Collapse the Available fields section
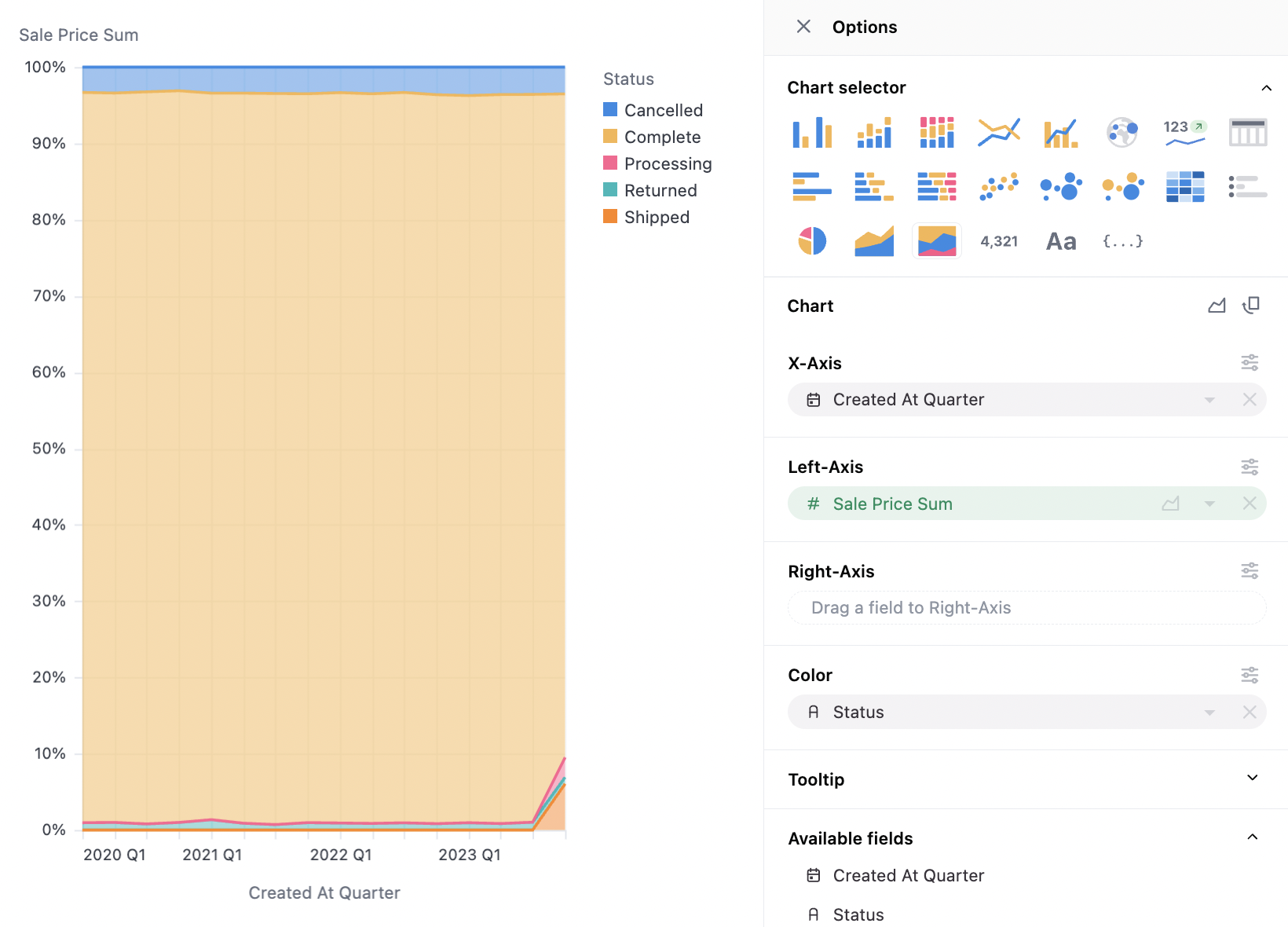 click(x=1253, y=837)
